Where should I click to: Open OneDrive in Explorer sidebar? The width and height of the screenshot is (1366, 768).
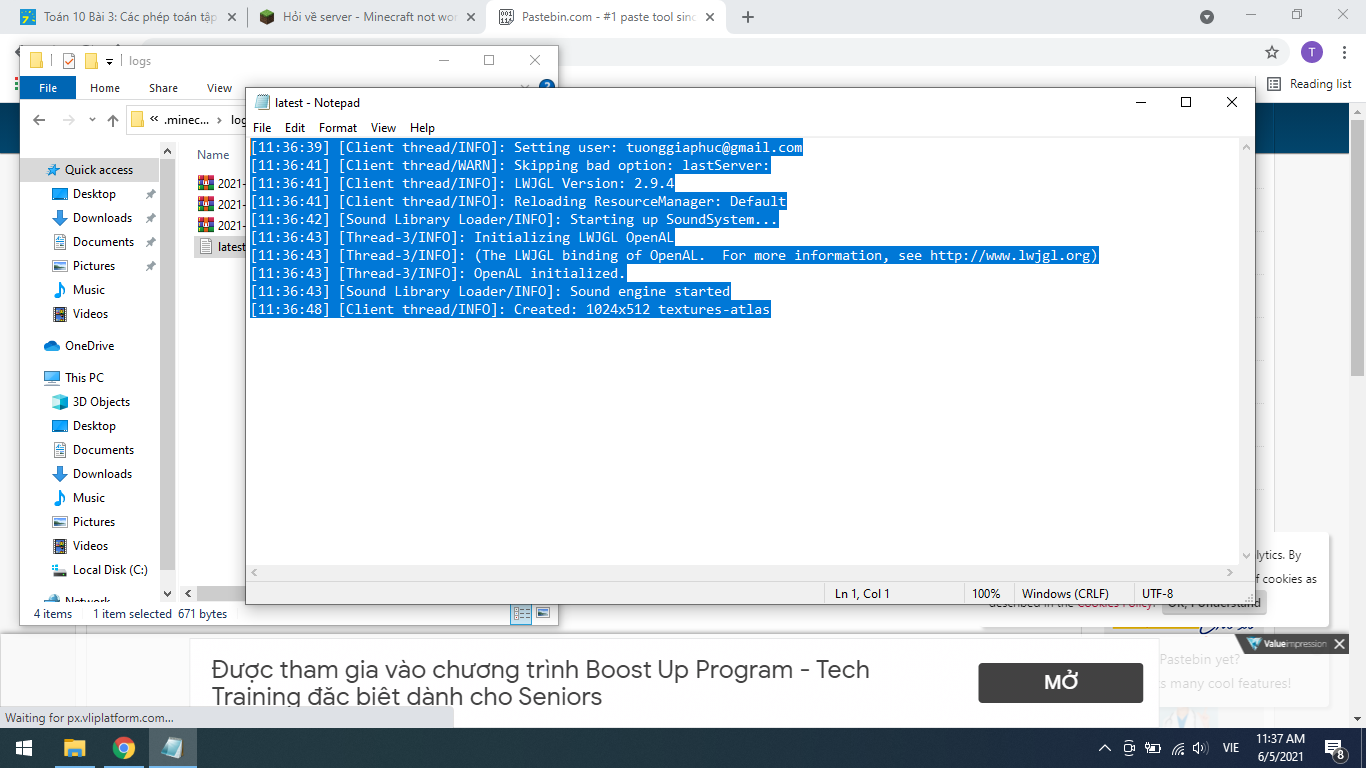(89, 346)
